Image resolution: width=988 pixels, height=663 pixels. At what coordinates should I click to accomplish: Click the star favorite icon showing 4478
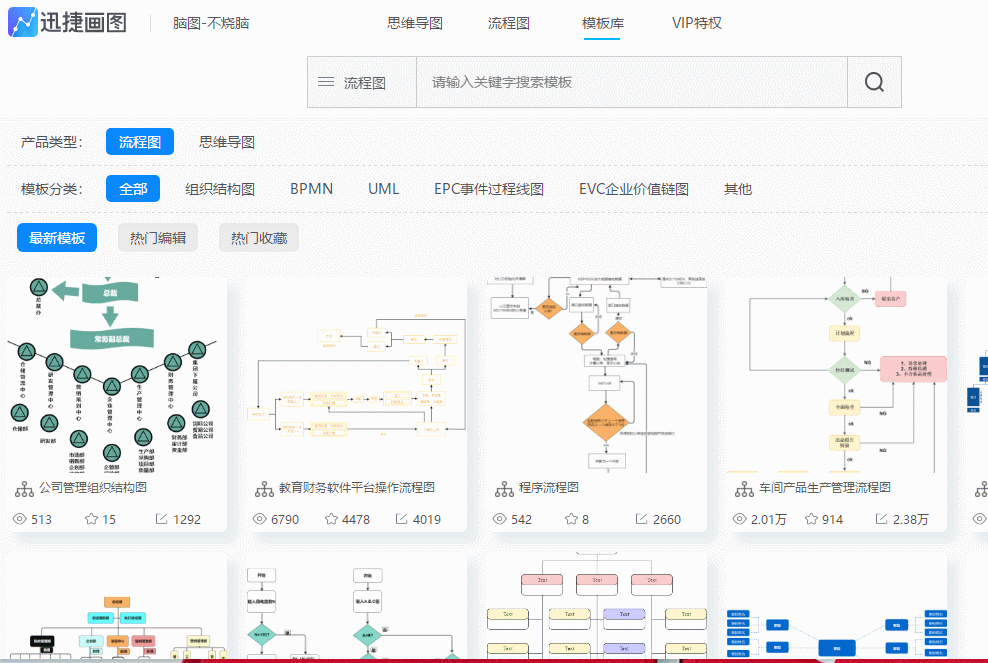tap(331, 519)
